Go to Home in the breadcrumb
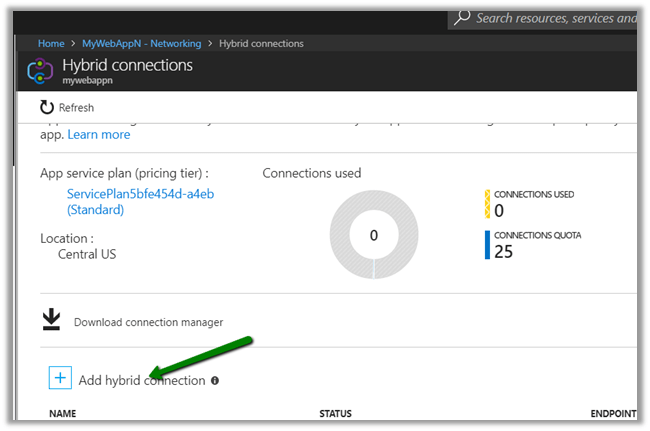650x431 pixels. point(51,43)
